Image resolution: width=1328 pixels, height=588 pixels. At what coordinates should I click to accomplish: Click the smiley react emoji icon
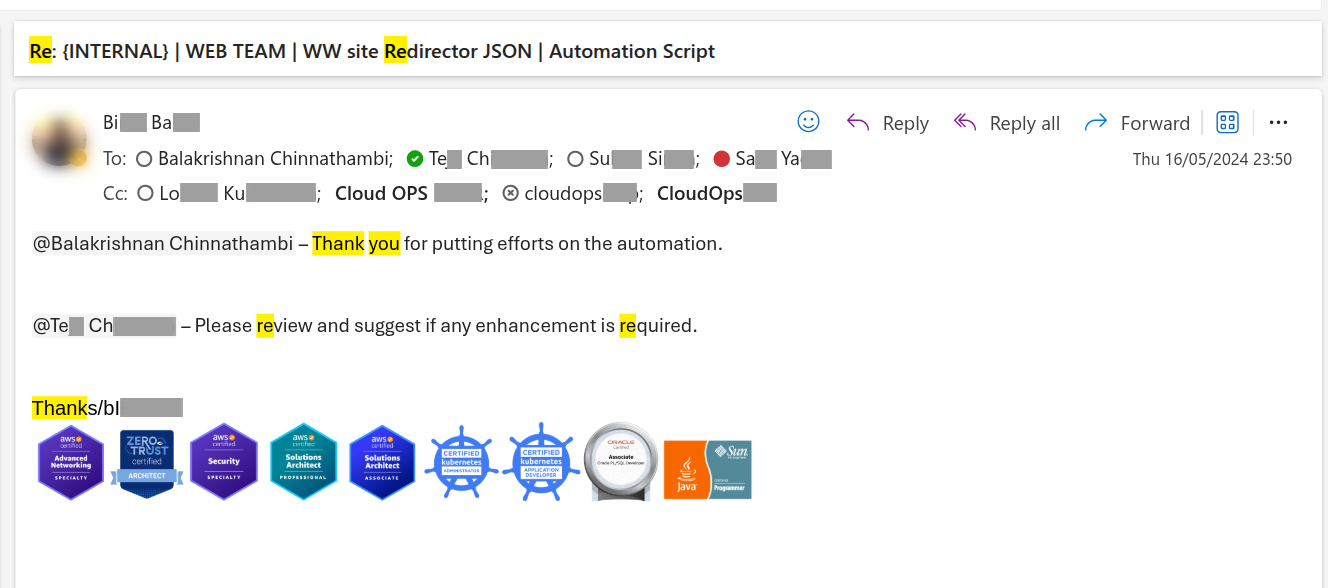tap(808, 122)
